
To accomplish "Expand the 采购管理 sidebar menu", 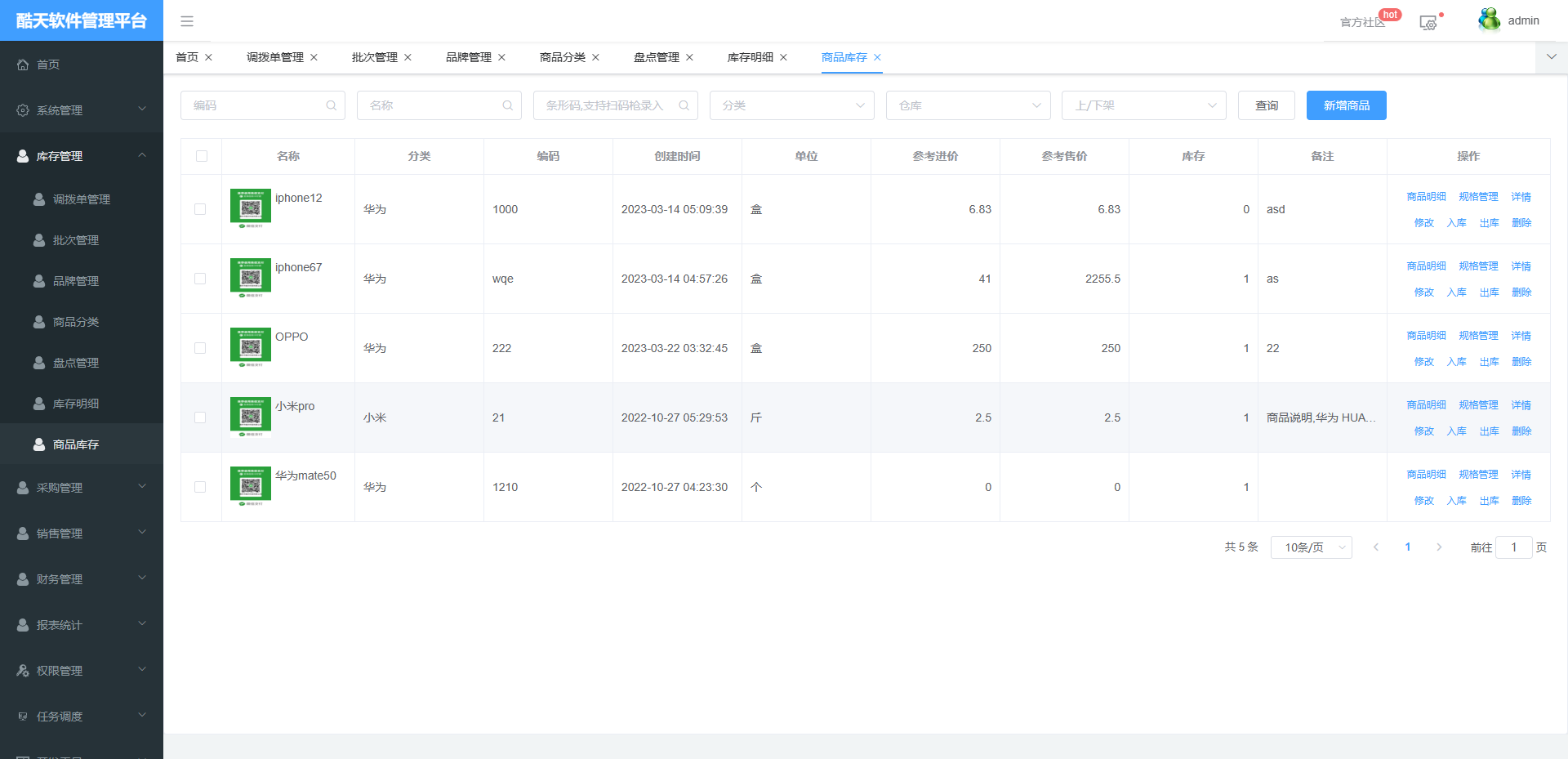I will click(x=82, y=488).
